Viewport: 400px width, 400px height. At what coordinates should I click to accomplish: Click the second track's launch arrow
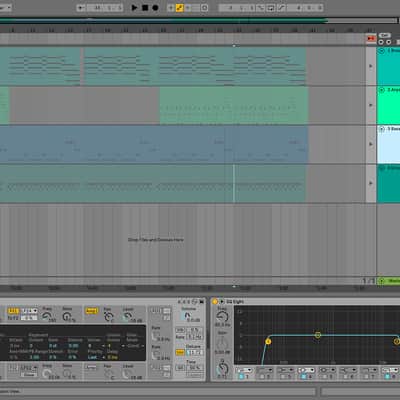tap(371, 105)
